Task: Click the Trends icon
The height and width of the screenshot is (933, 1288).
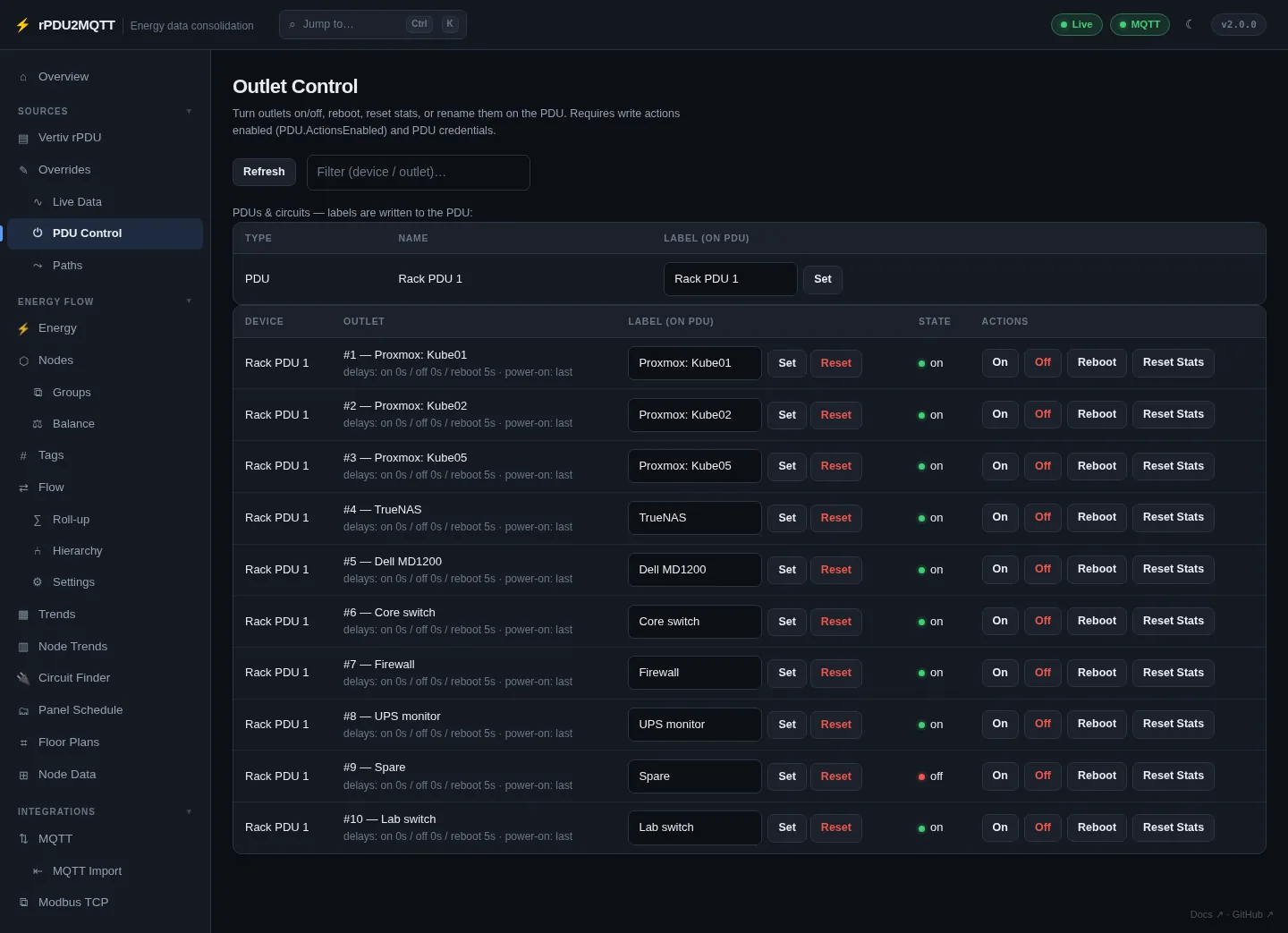Action: tap(23, 615)
